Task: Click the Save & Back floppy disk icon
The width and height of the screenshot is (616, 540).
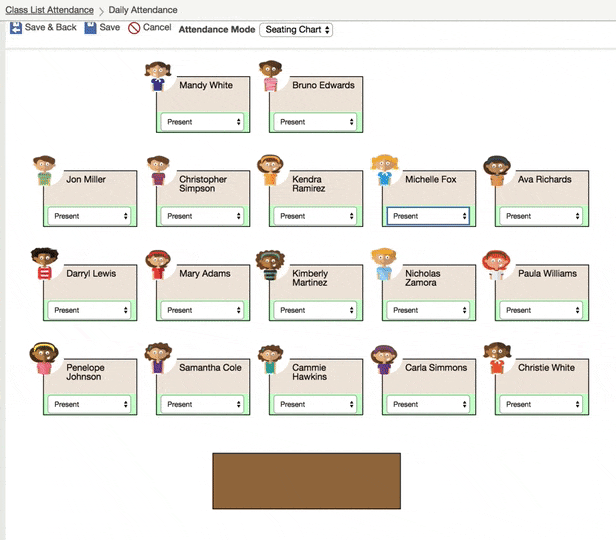Action: click(15, 28)
